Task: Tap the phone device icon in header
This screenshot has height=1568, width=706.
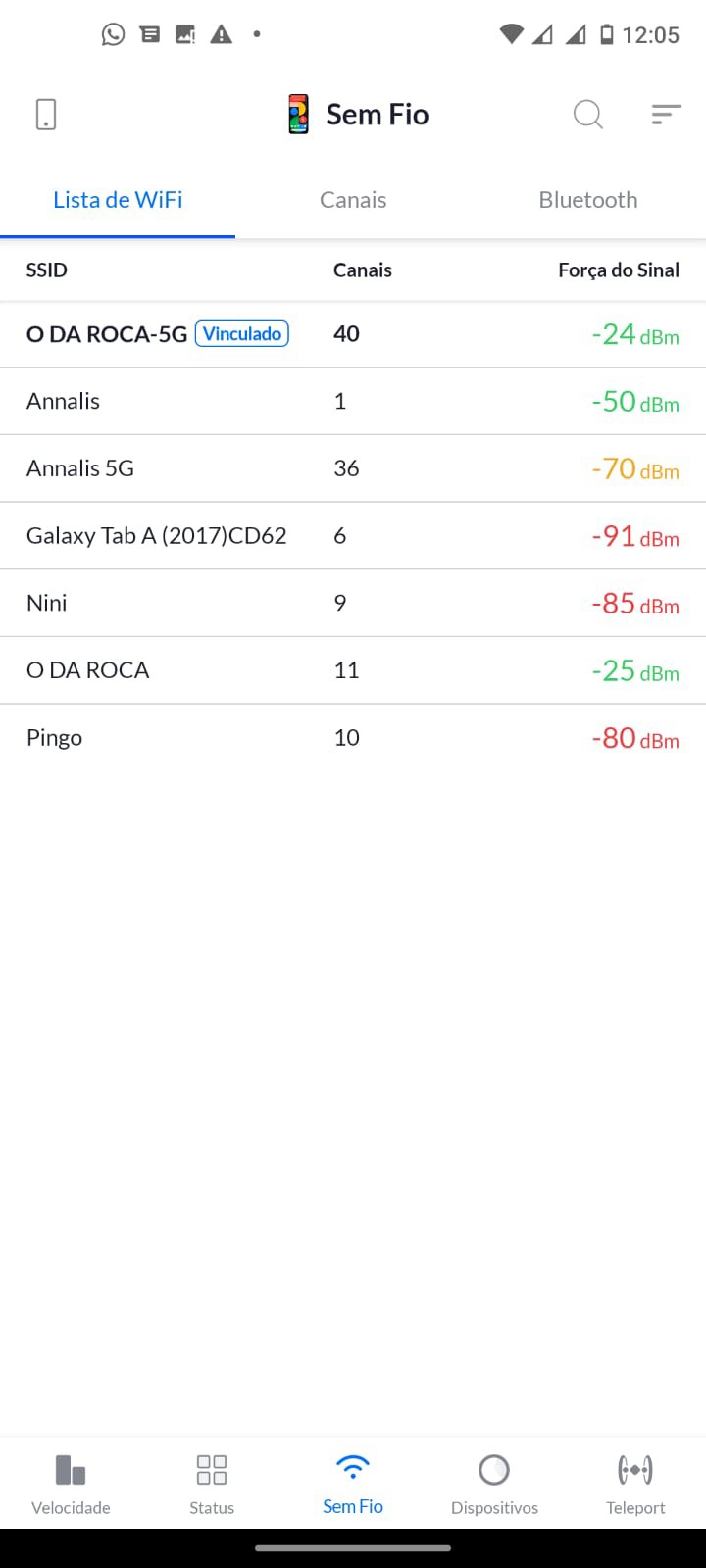Action: tap(46, 115)
